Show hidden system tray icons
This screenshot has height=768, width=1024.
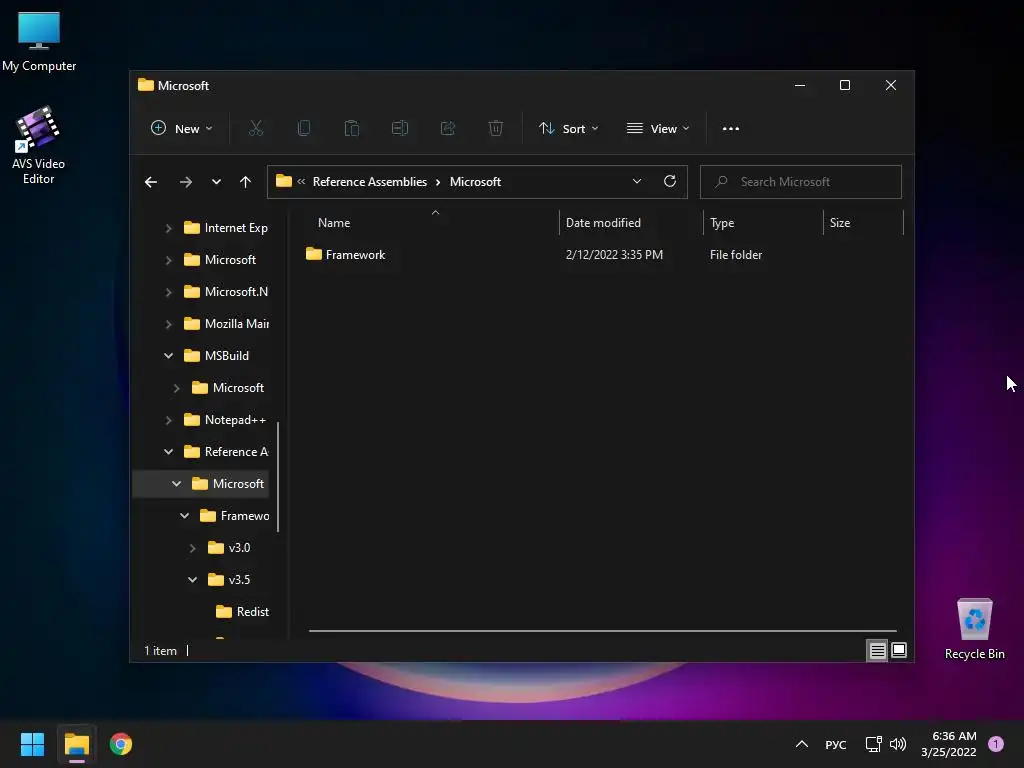[x=802, y=744]
